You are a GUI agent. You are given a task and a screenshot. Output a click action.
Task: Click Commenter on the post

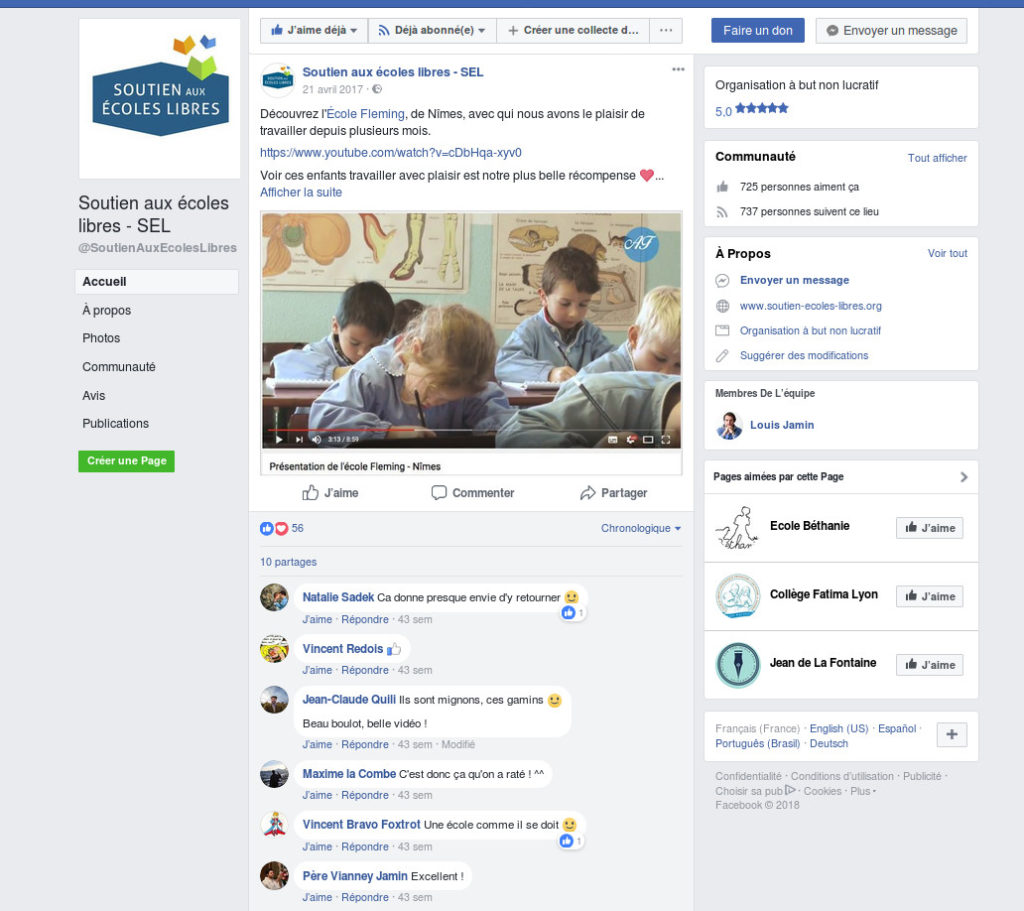pos(473,493)
